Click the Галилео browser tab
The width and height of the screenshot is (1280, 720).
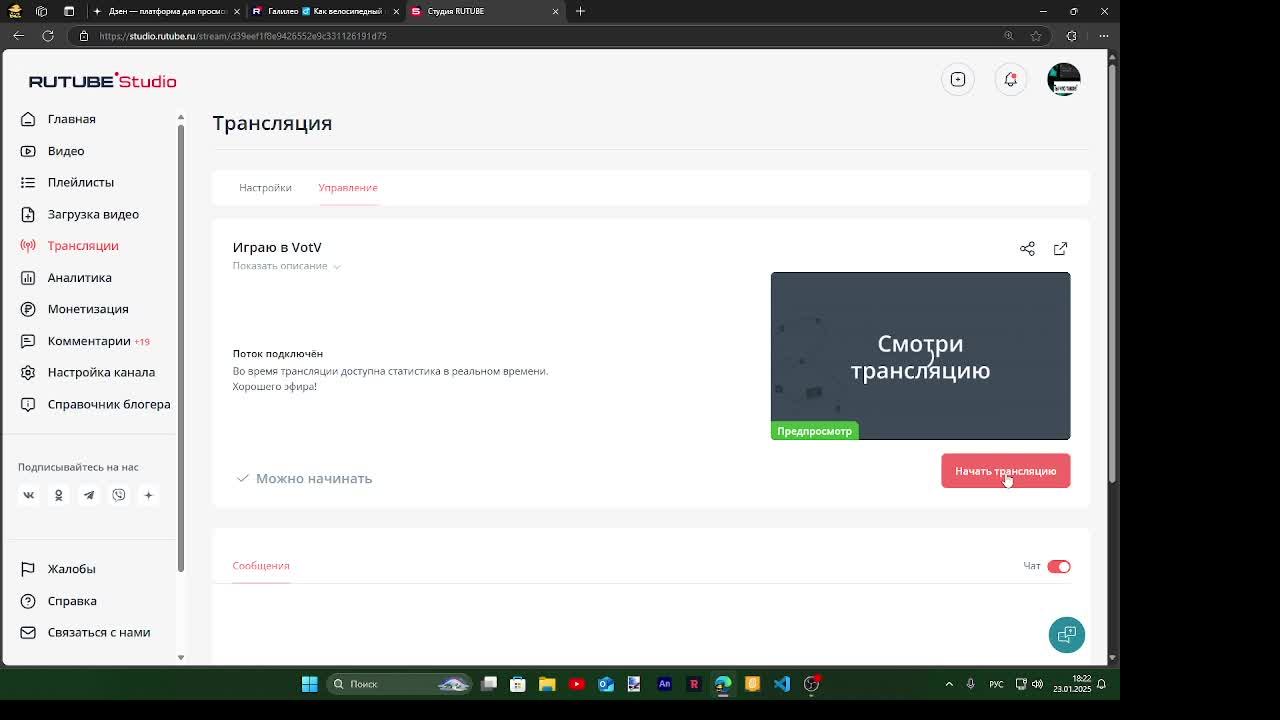coord(324,11)
